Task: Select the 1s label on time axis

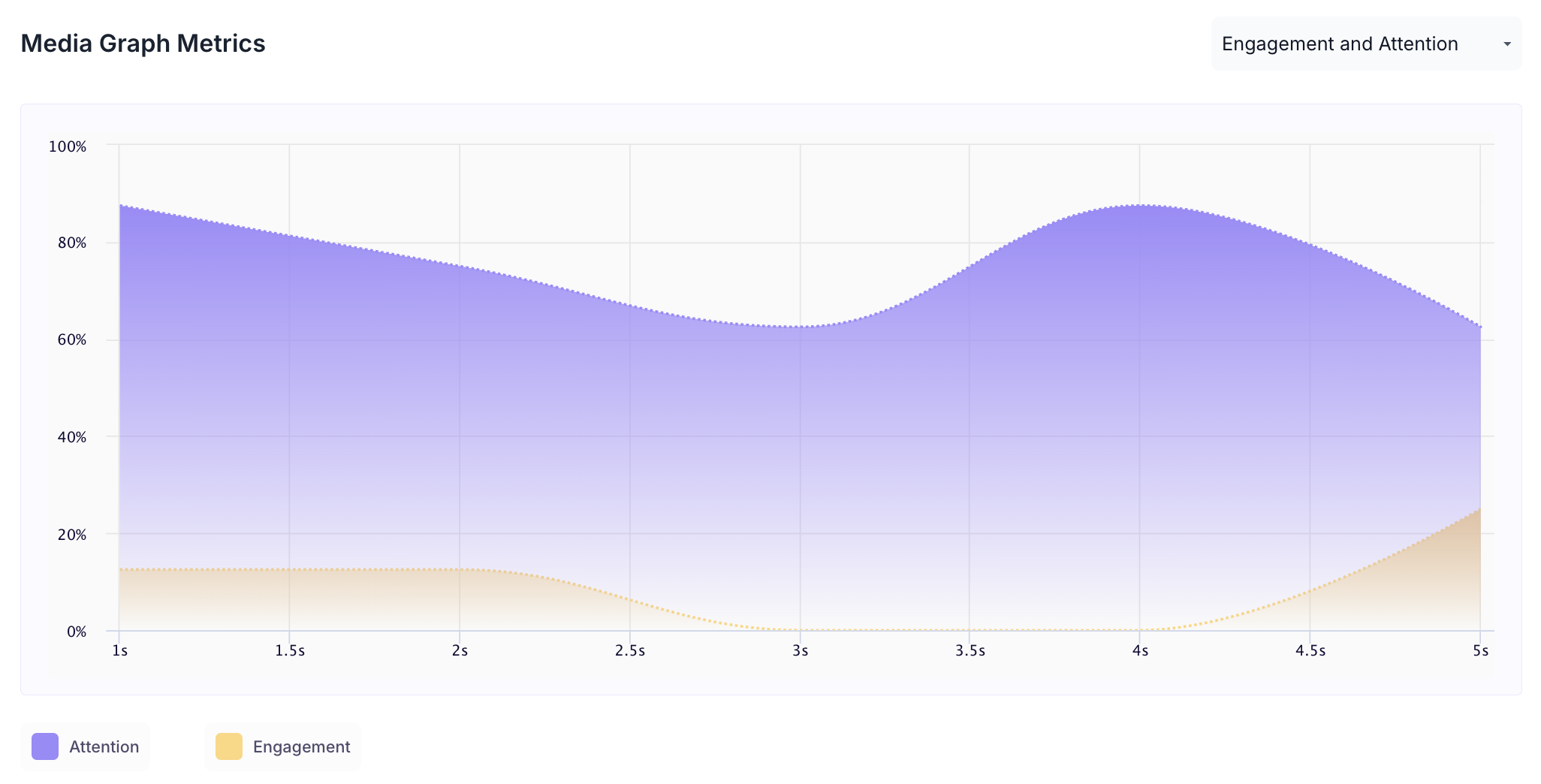Action: point(119,650)
